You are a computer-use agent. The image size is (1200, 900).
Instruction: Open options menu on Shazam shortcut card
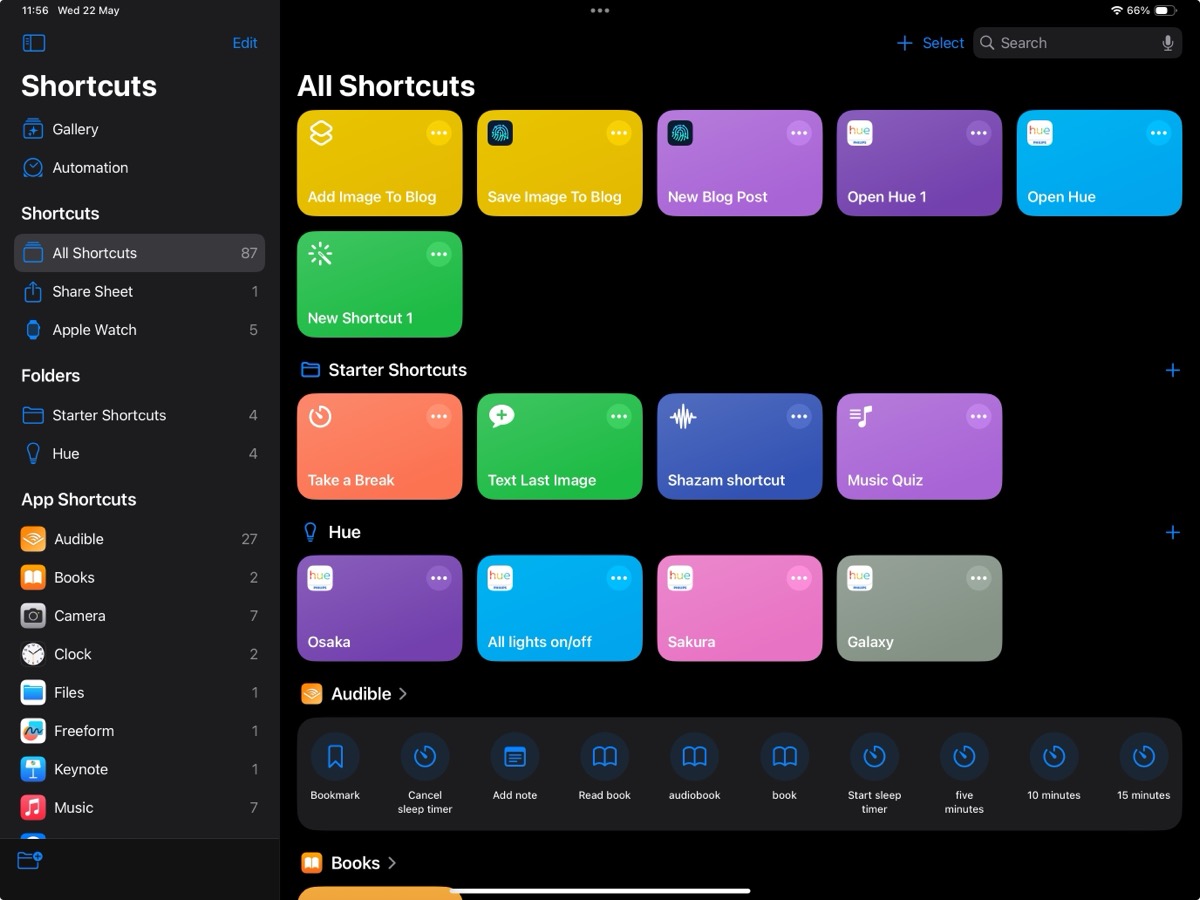click(799, 415)
